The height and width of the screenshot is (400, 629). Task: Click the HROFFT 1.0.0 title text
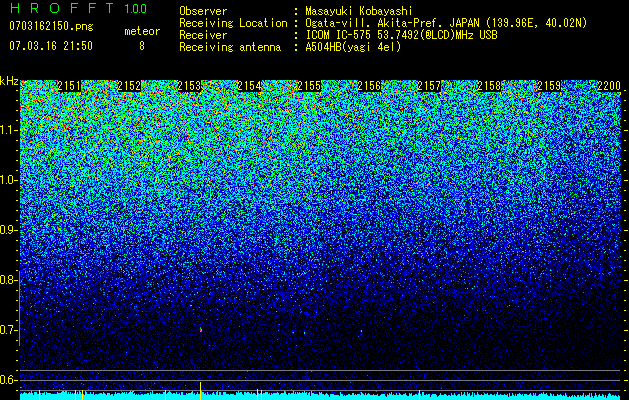click(x=78, y=8)
